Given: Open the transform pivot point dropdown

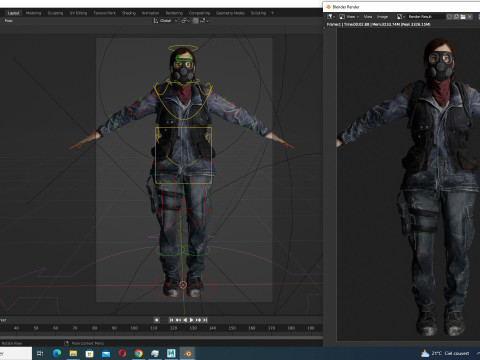Looking at the screenshot, I should 185,21.
